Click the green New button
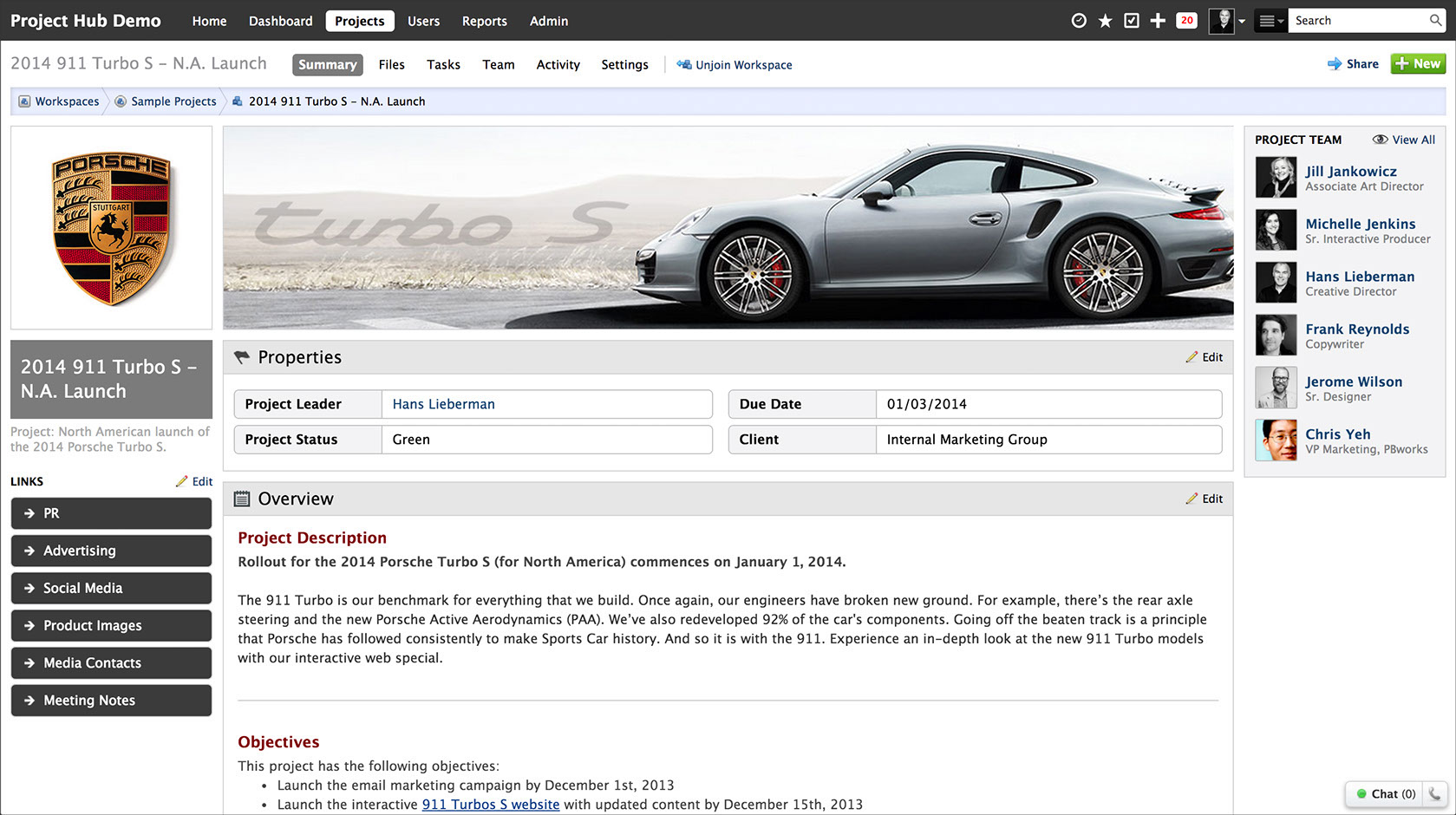The width and height of the screenshot is (1456, 815). pos(1417,63)
